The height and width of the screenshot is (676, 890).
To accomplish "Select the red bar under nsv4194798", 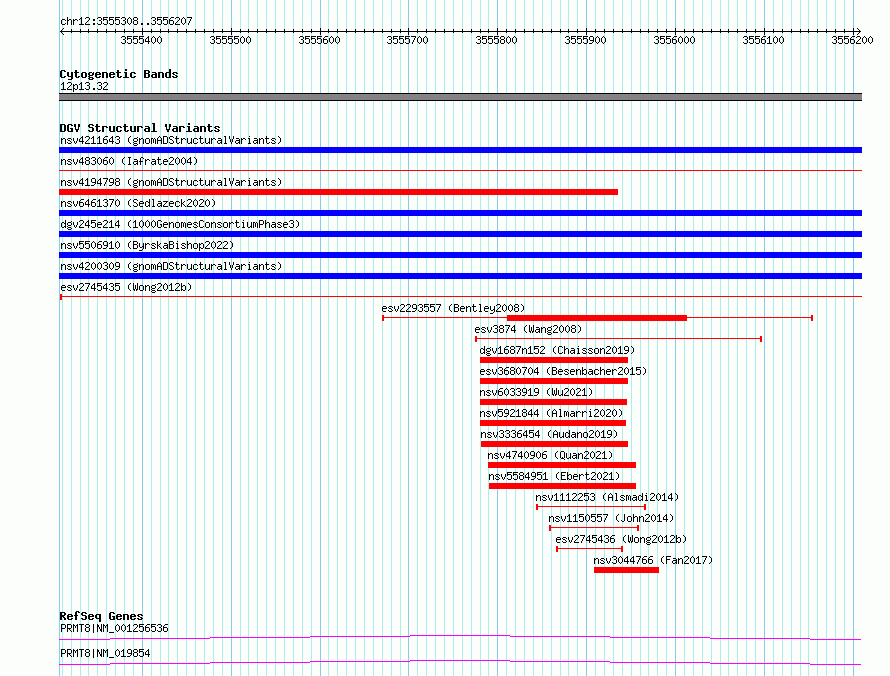I will coord(338,192).
